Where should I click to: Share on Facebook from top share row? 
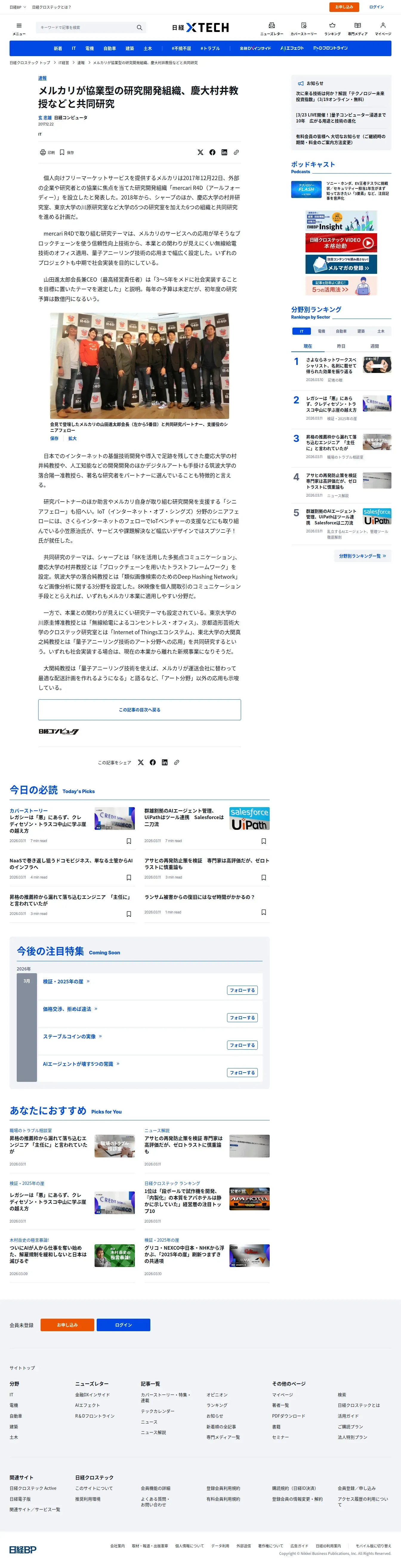(212, 152)
